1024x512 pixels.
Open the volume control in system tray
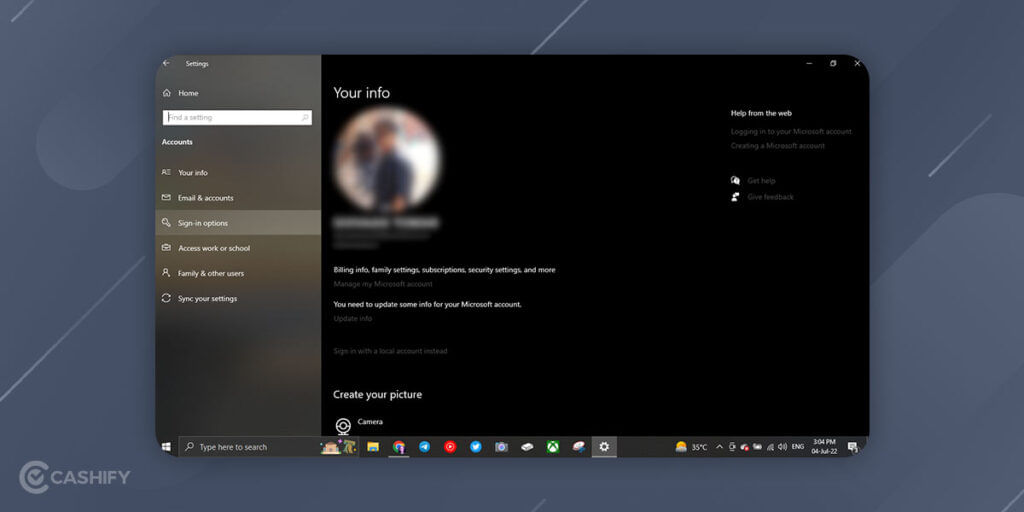tap(782, 447)
